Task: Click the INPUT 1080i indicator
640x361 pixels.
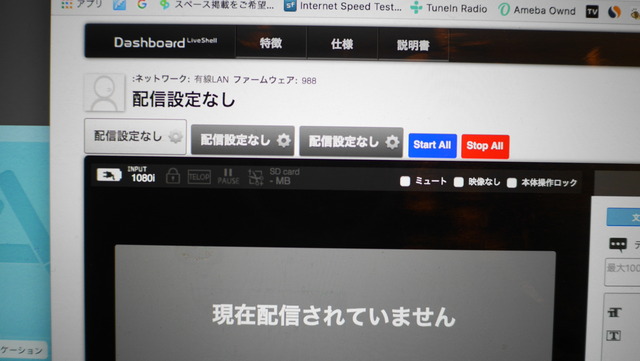Action: click(142, 174)
